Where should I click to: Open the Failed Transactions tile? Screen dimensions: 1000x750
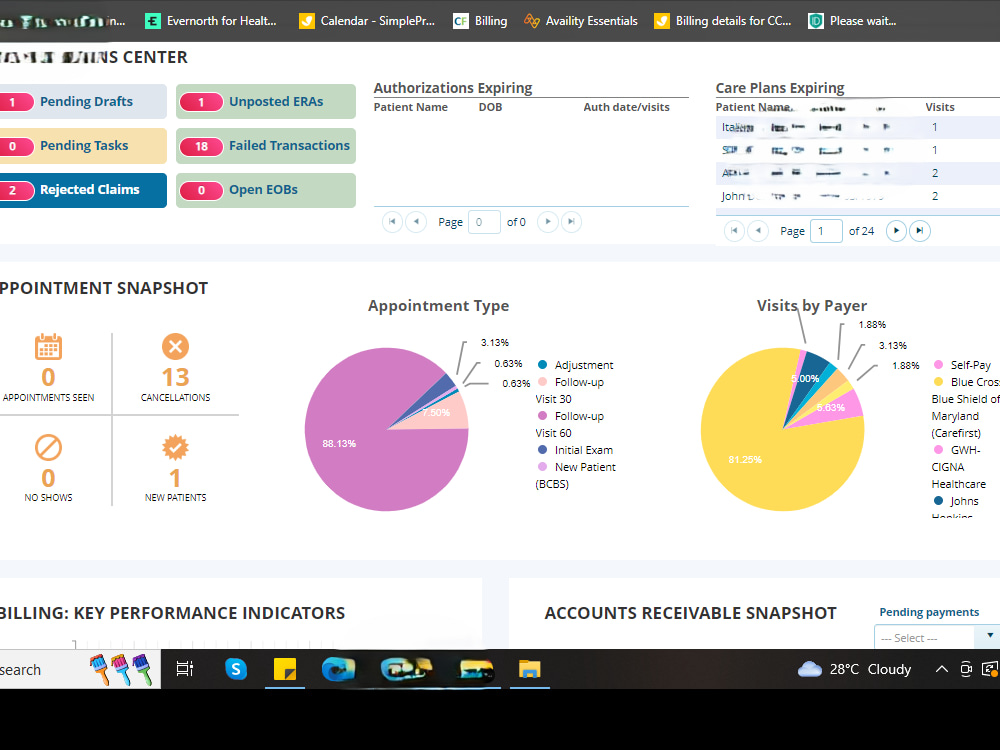pos(266,145)
